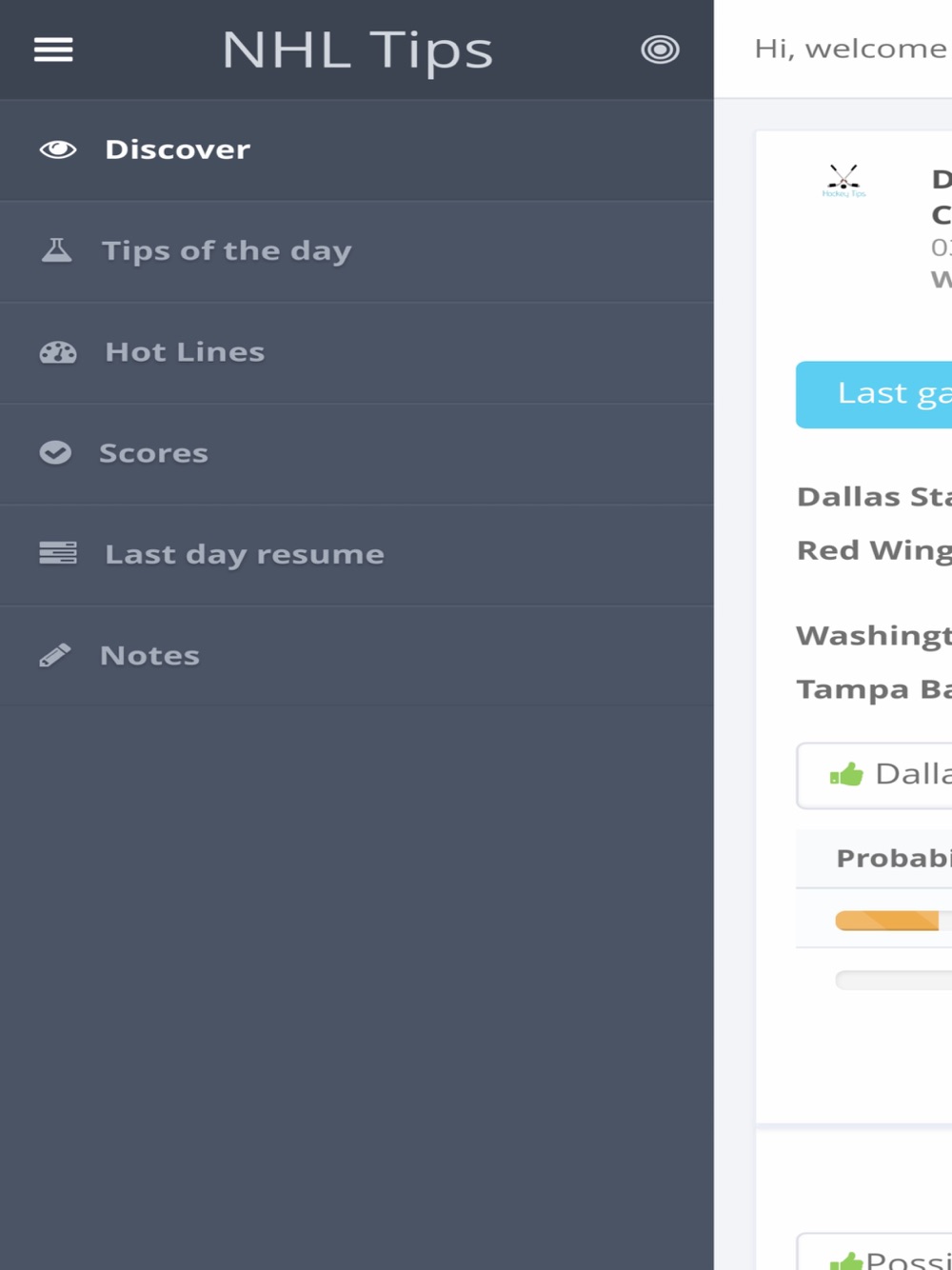This screenshot has width=952, height=1270.
Task: Tap the Last day resume list icon
Action: pos(58,553)
